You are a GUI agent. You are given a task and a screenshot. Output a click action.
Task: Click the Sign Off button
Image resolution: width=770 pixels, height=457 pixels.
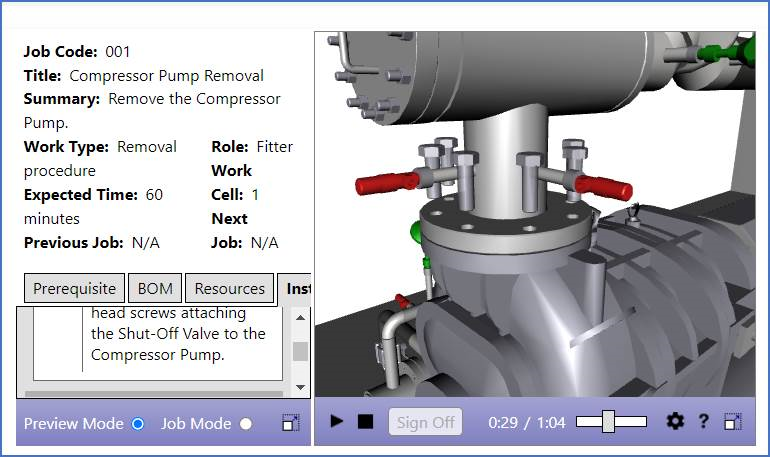coord(425,422)
